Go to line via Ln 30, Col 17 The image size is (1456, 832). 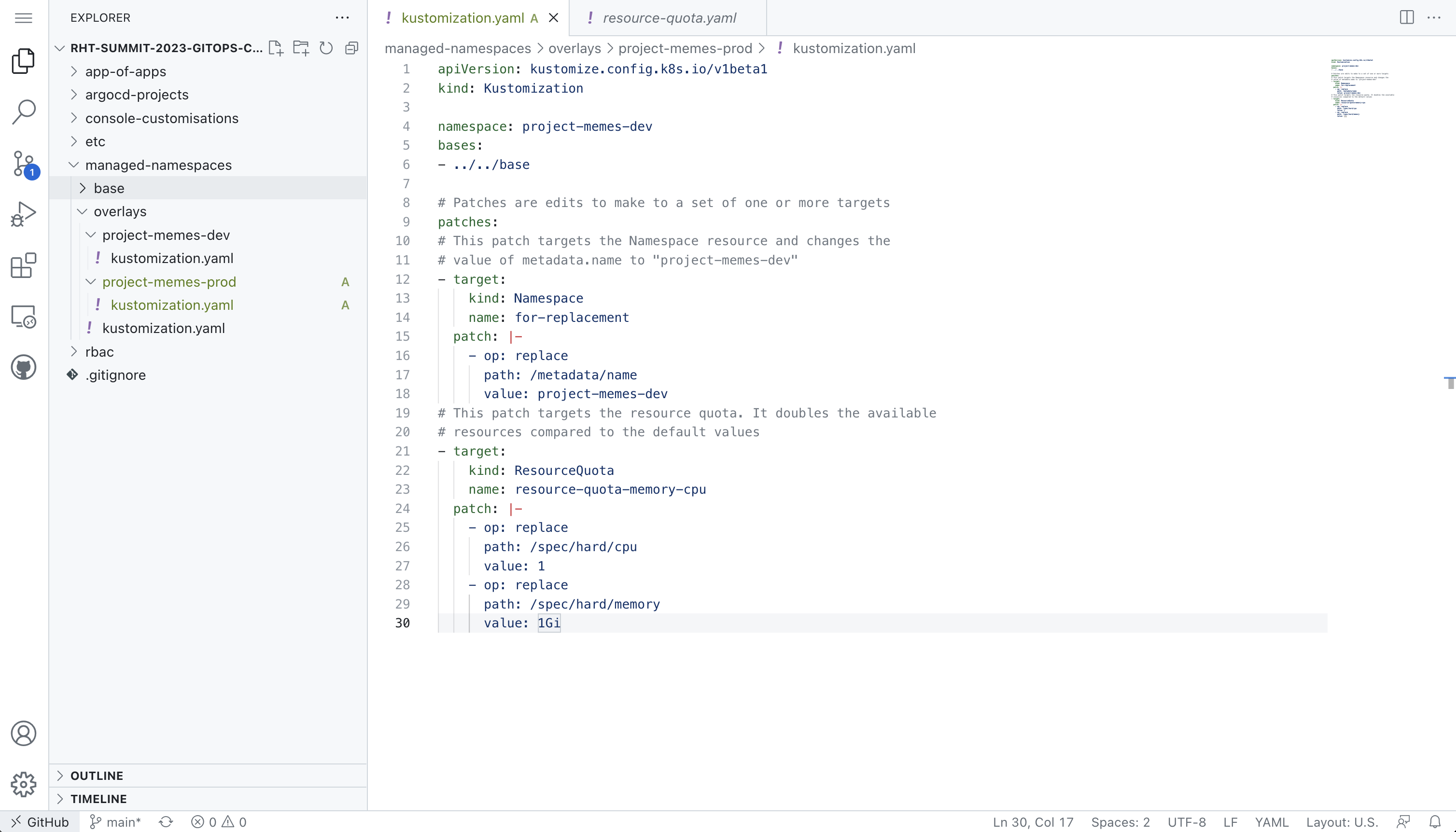1033,822
